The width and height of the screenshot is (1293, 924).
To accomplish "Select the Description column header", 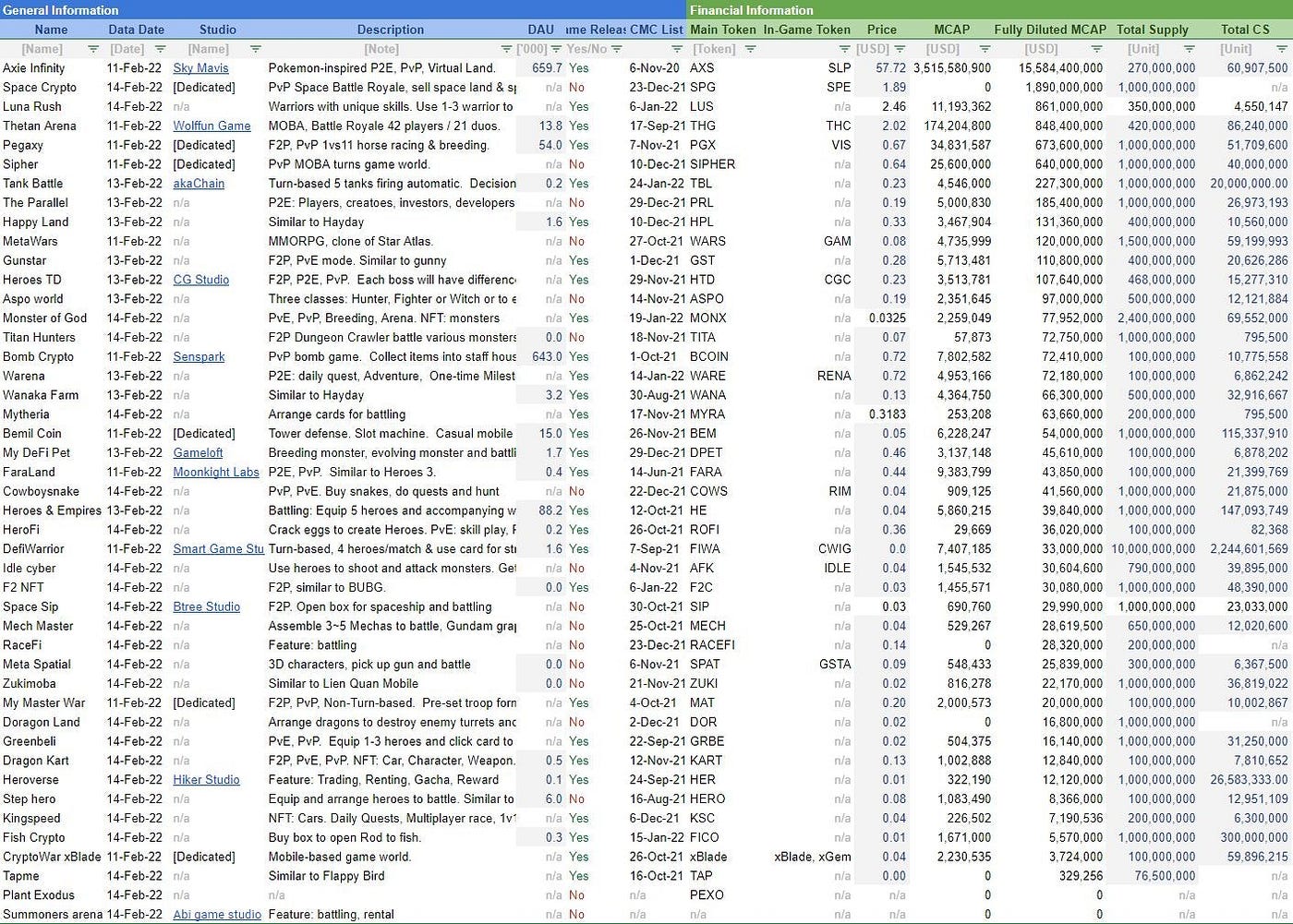I will pos(391,30).
